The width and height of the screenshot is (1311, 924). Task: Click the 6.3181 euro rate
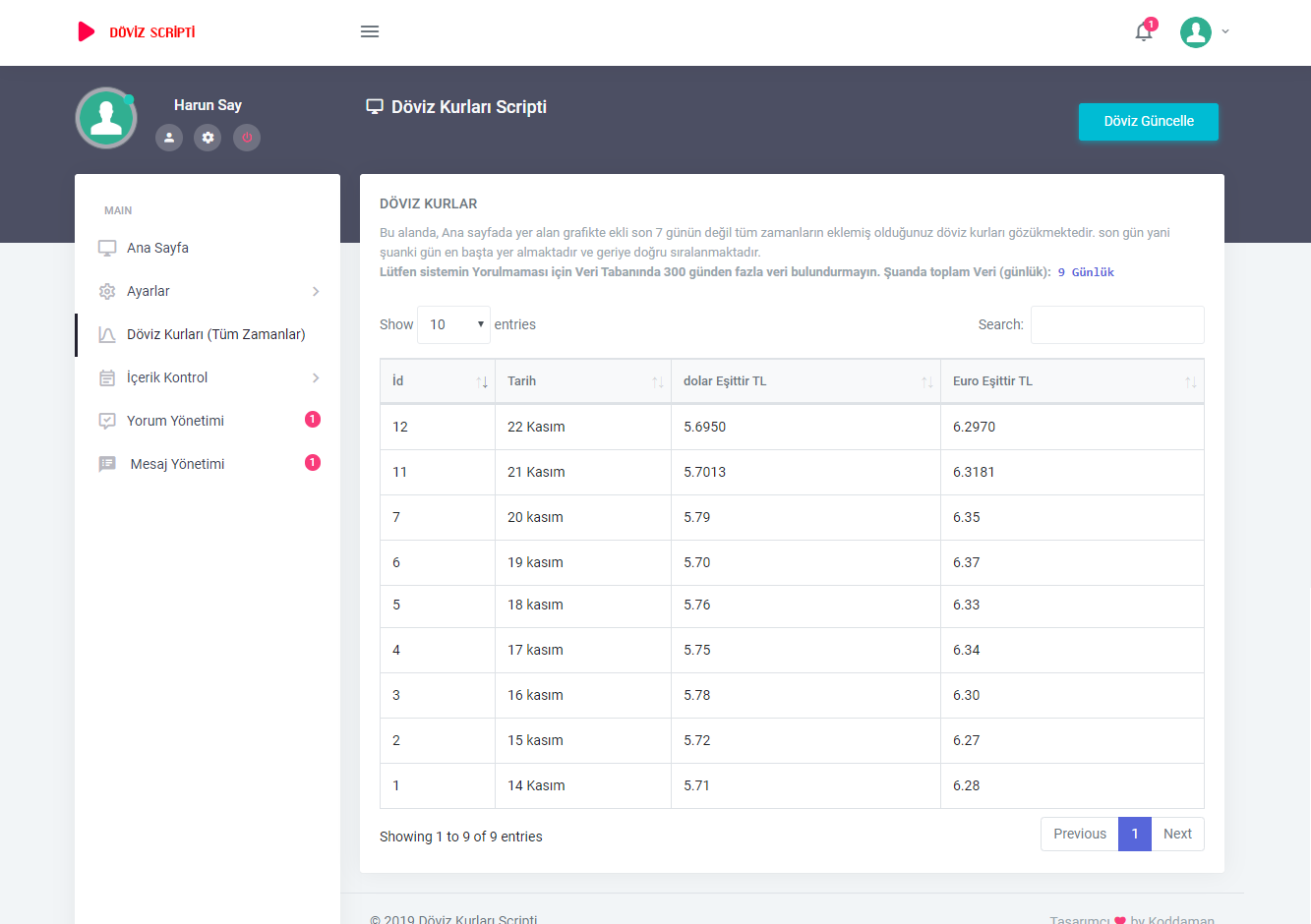pyautogui.click(x=975, y=472)
